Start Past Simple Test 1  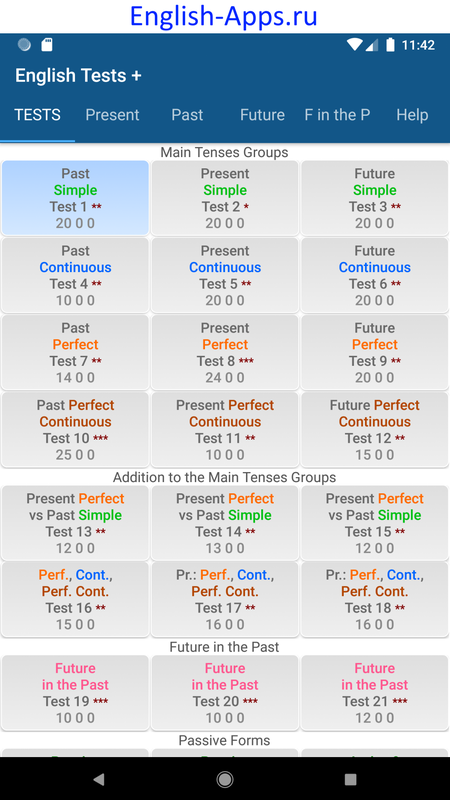click(76, 198)
